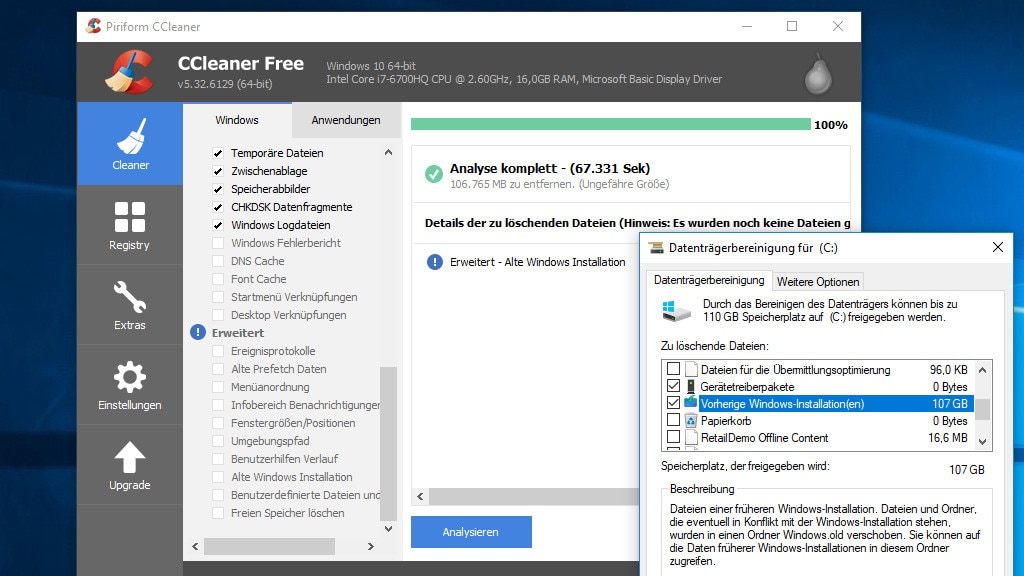Screen dimensions: 1024x576
Task: Click the 96,0 KB size value
Action: [948, 370]
